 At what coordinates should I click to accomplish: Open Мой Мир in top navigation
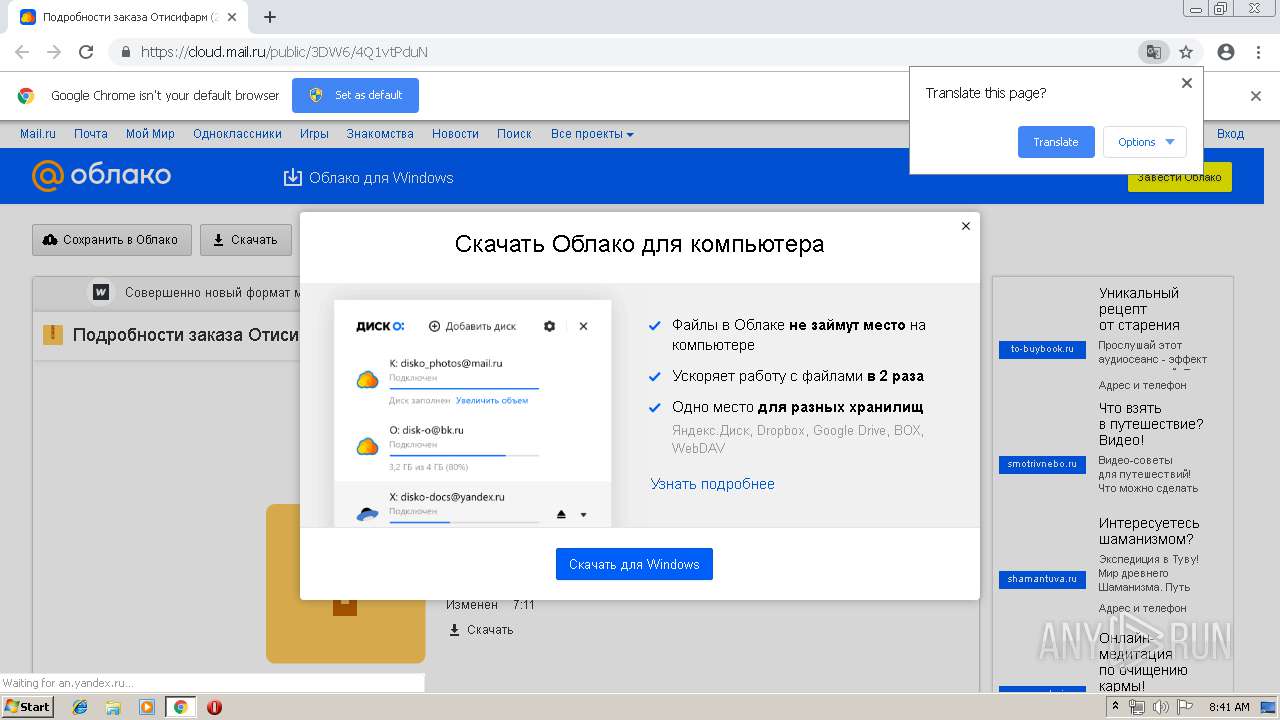150,134
